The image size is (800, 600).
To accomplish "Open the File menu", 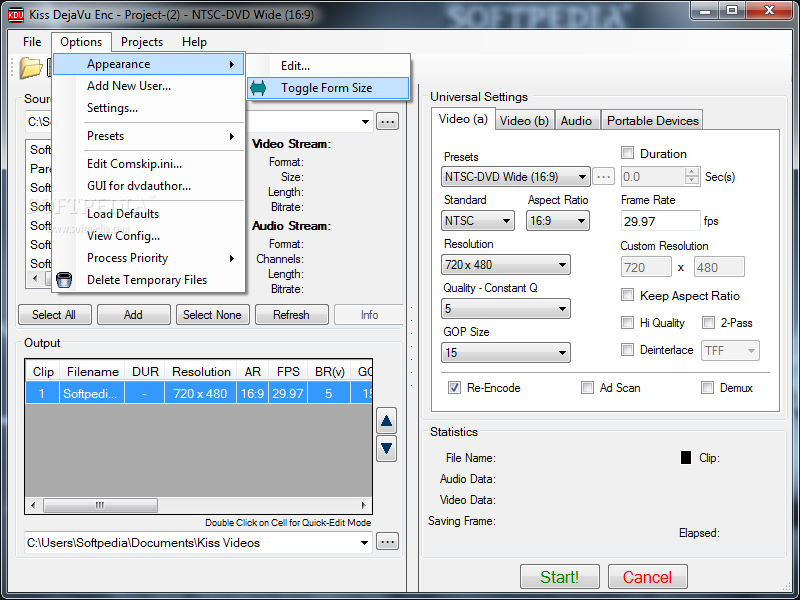I will coord(32,42).
